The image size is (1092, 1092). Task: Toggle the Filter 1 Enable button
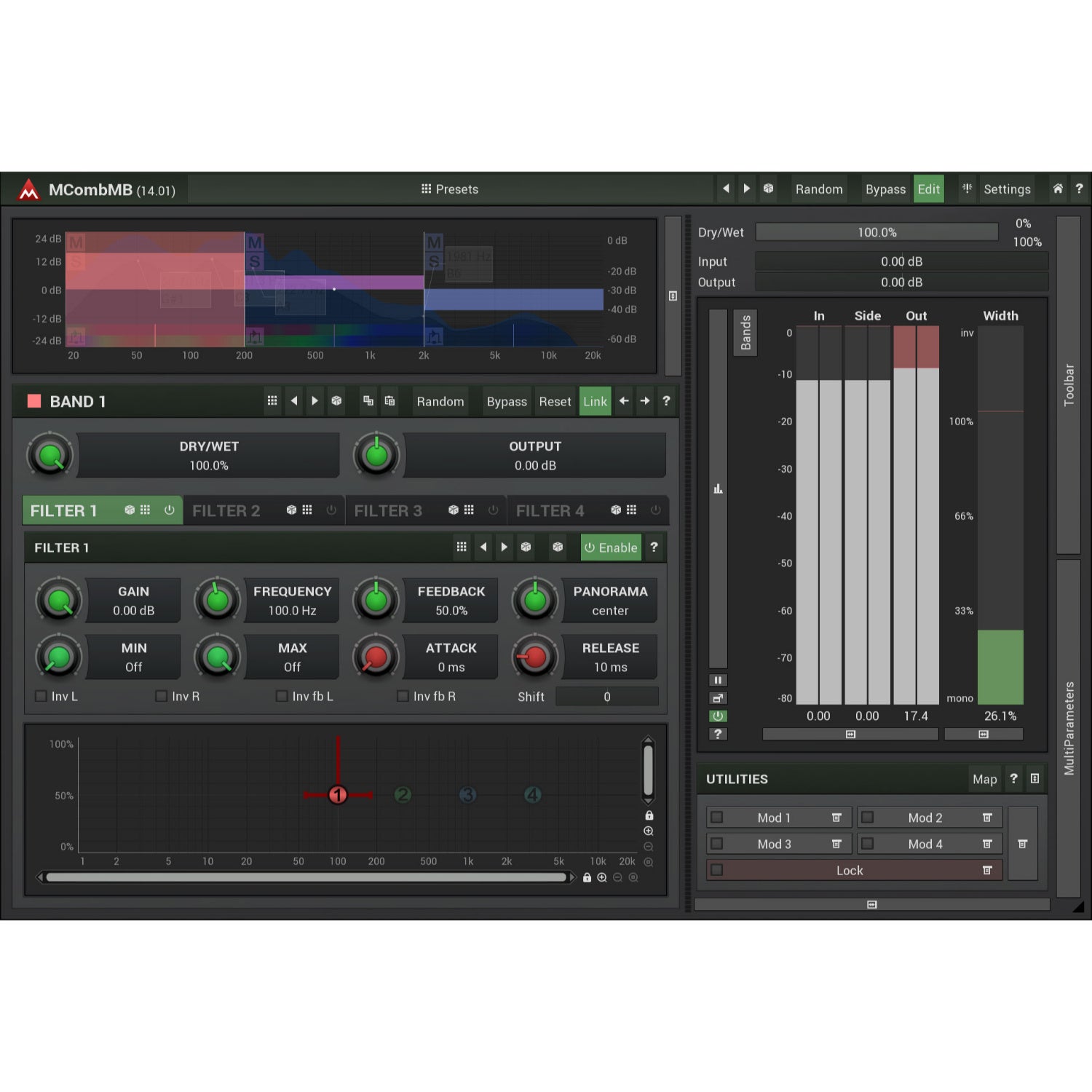pyautogui.click(x=611, y=547)
